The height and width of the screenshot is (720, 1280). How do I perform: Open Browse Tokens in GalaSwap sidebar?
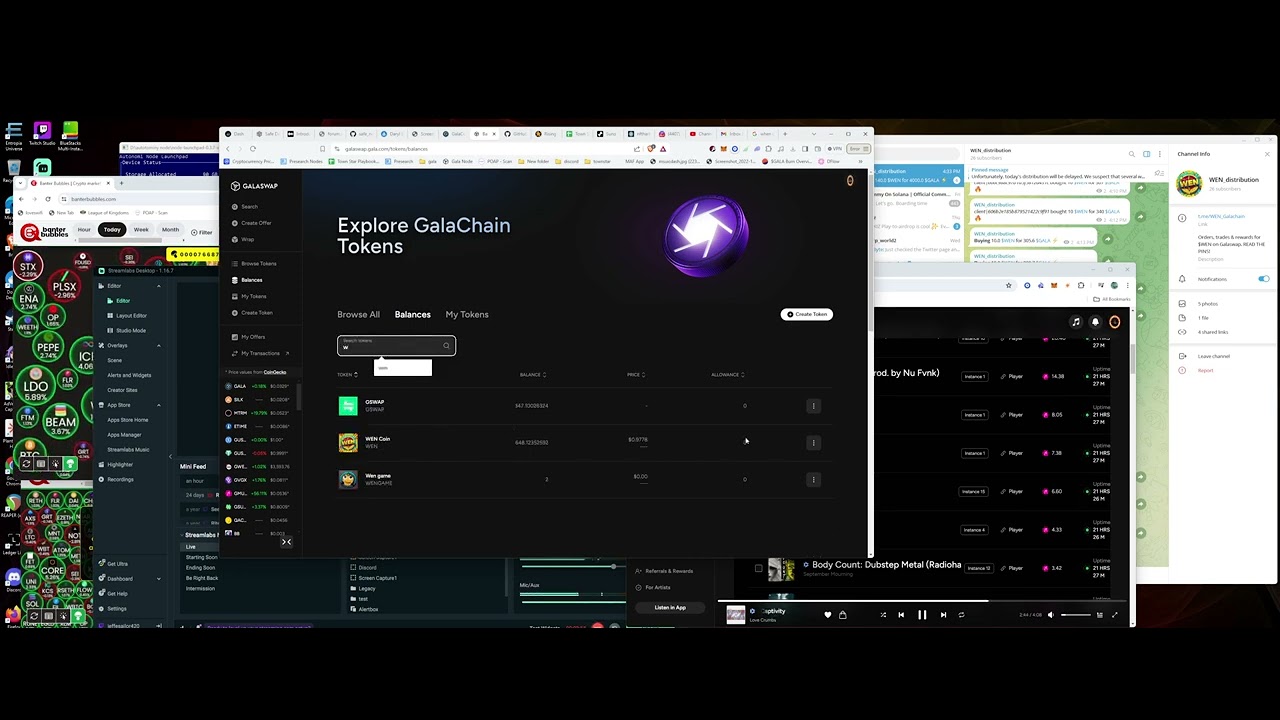pos(254,264)
